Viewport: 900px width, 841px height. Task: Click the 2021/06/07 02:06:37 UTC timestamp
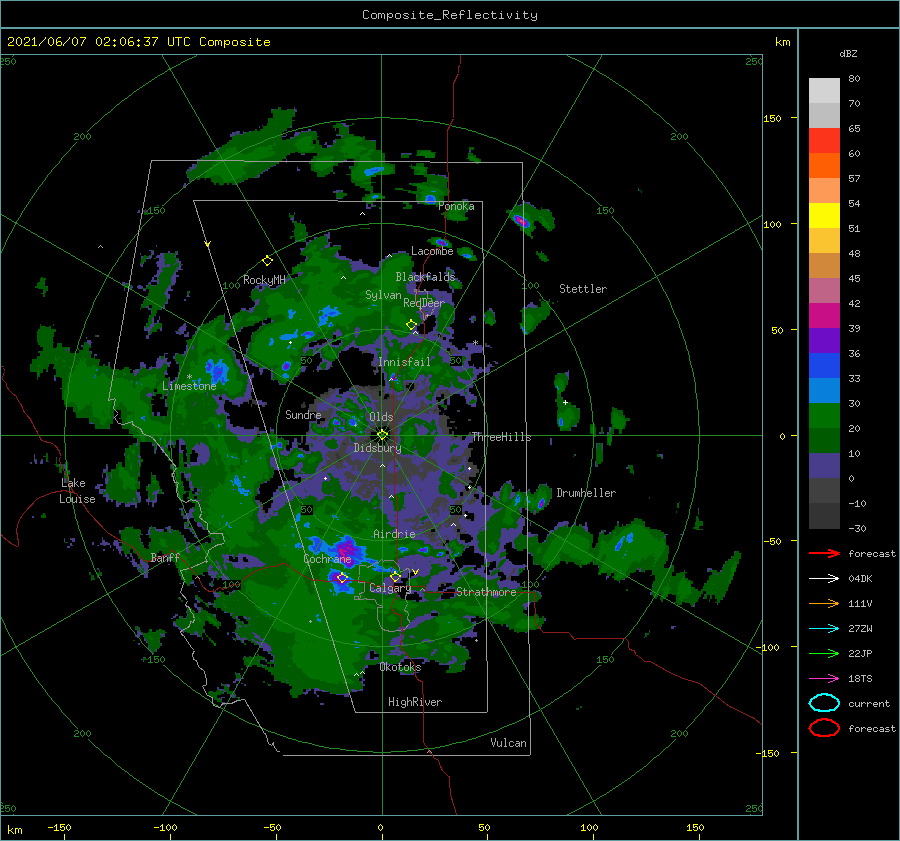tap(138, 42)
